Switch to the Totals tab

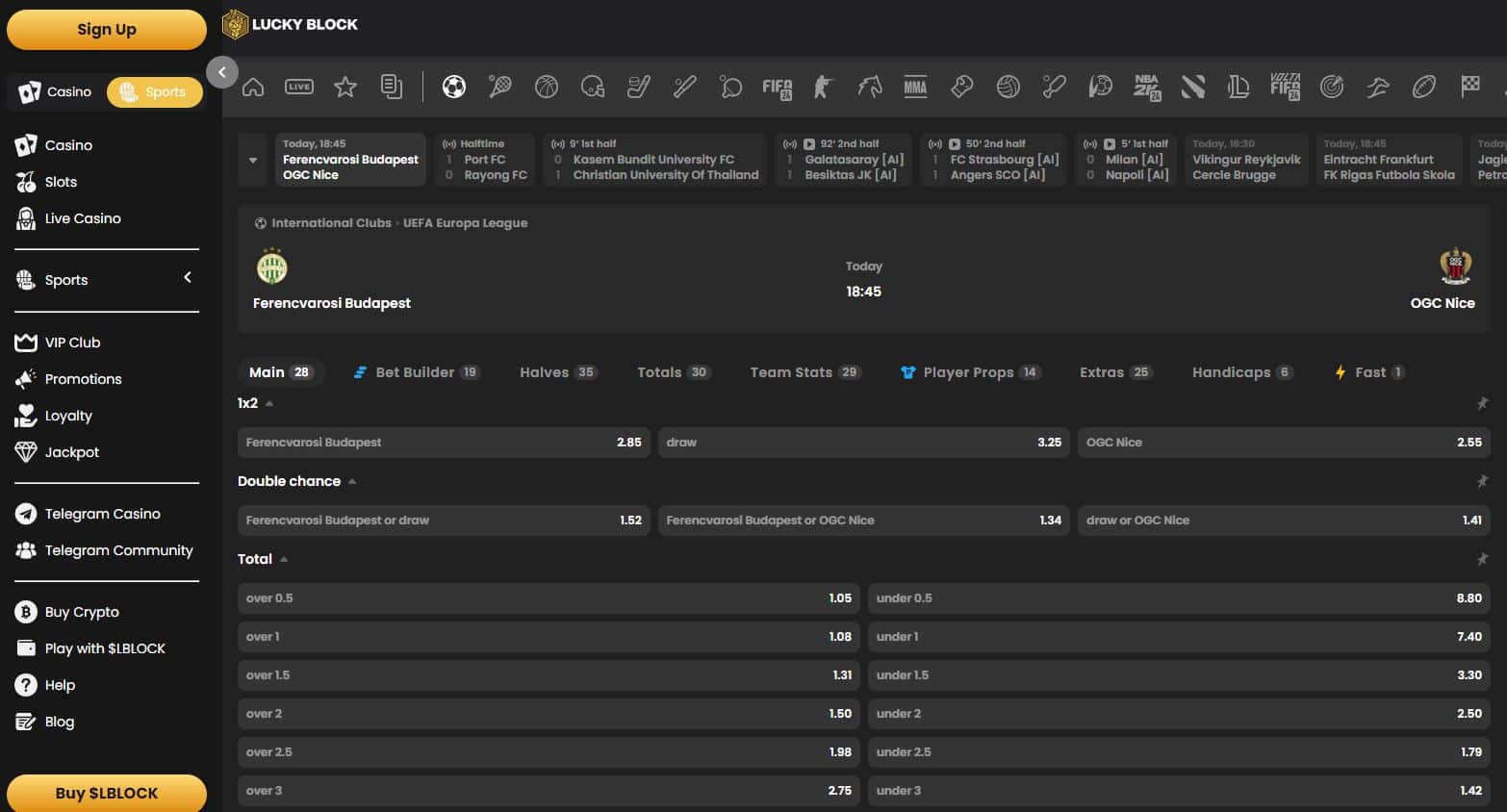coord(674,372)
